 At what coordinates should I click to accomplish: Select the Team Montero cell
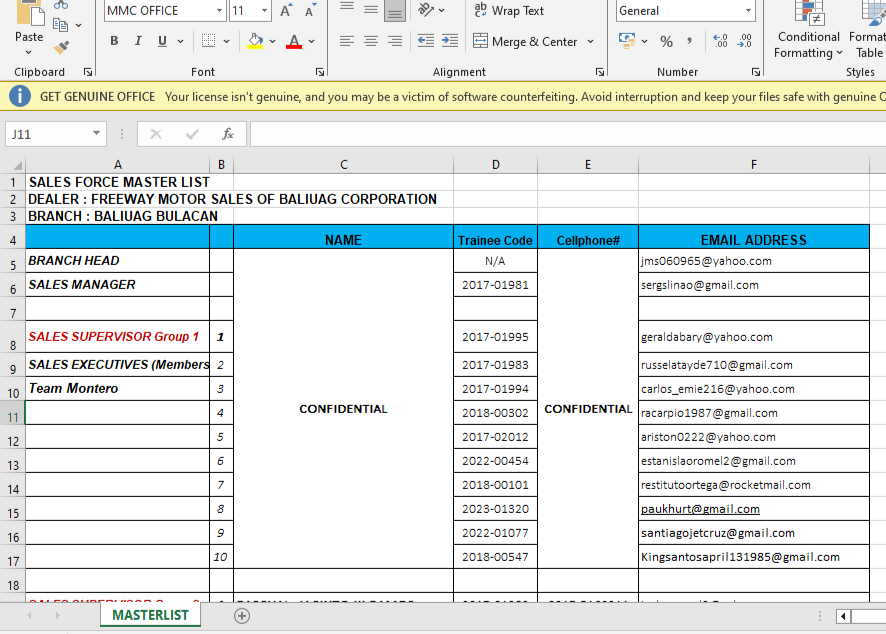(x=118, y=389)
